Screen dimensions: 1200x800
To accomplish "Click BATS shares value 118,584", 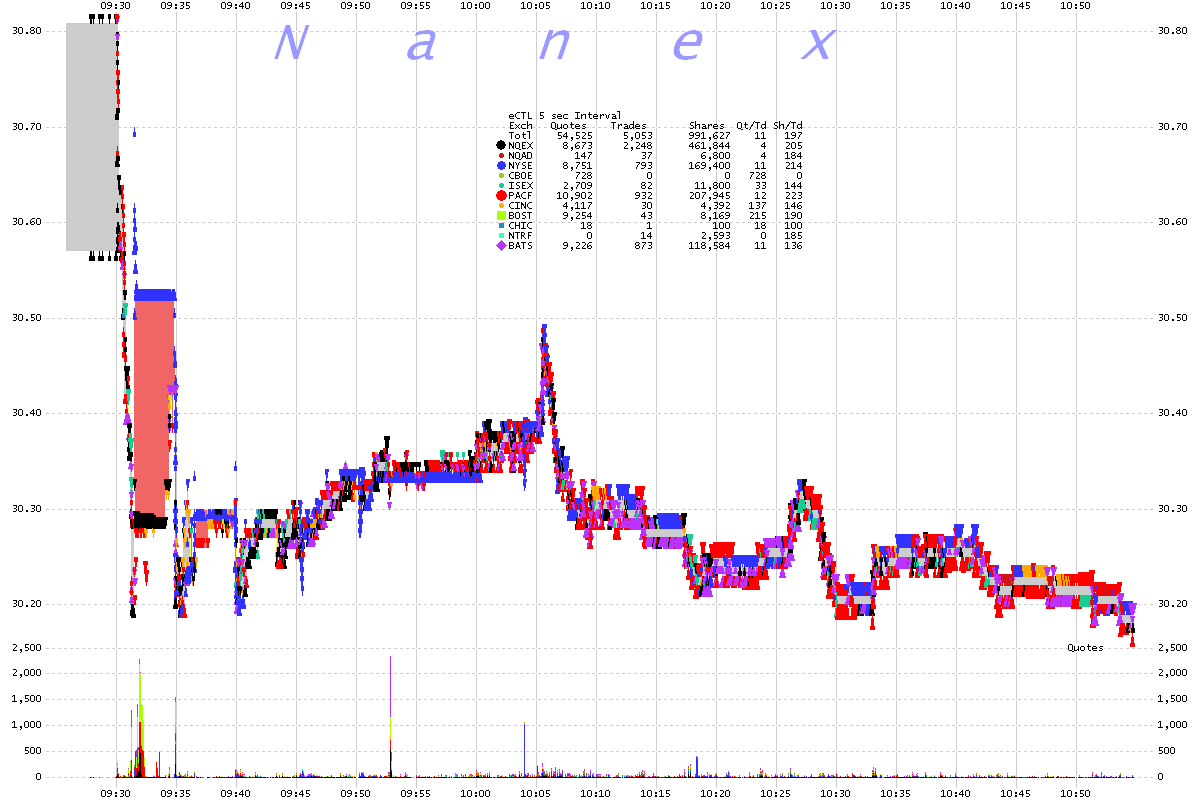I will (709, 245).
